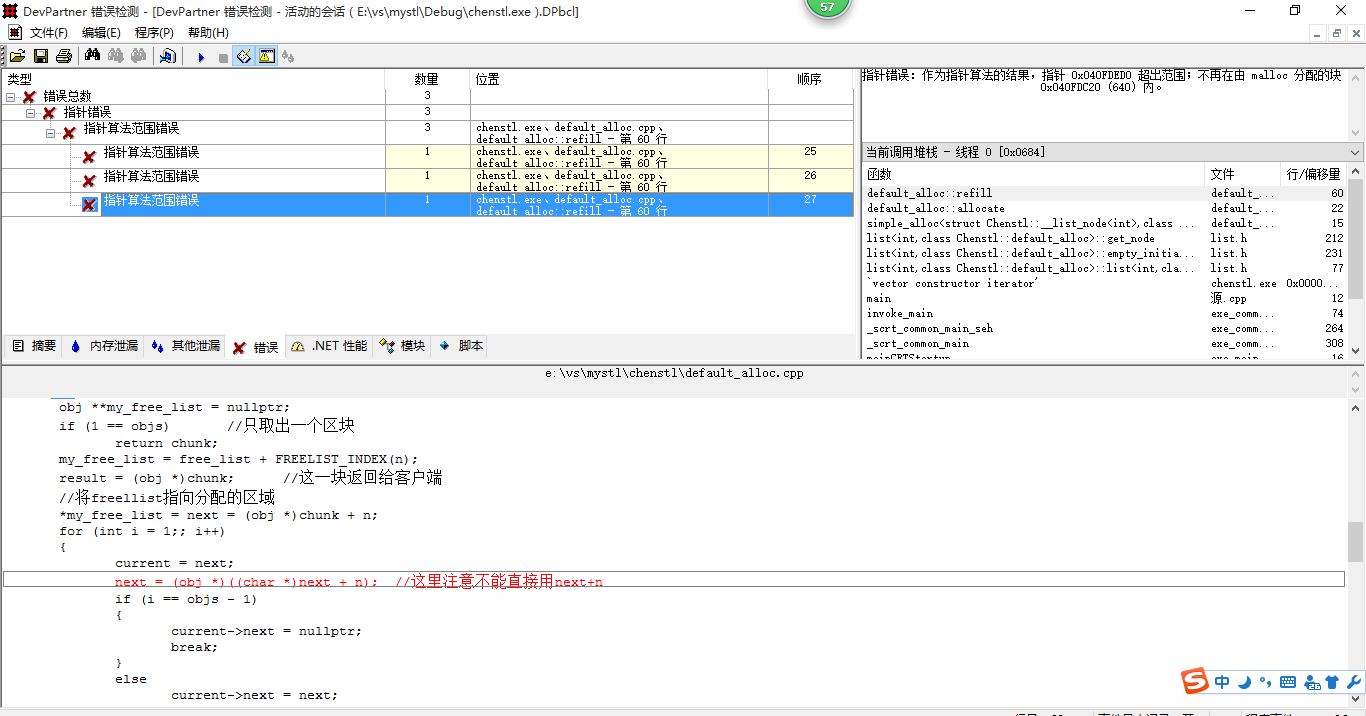Click the source line 'current = next;'
Screen dimensions: 1366x716
(x=174, y=563)
